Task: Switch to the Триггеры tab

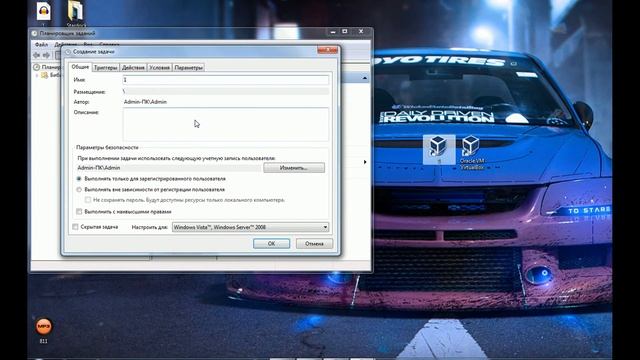Action: pyautogui.click(x=106, y=68)
